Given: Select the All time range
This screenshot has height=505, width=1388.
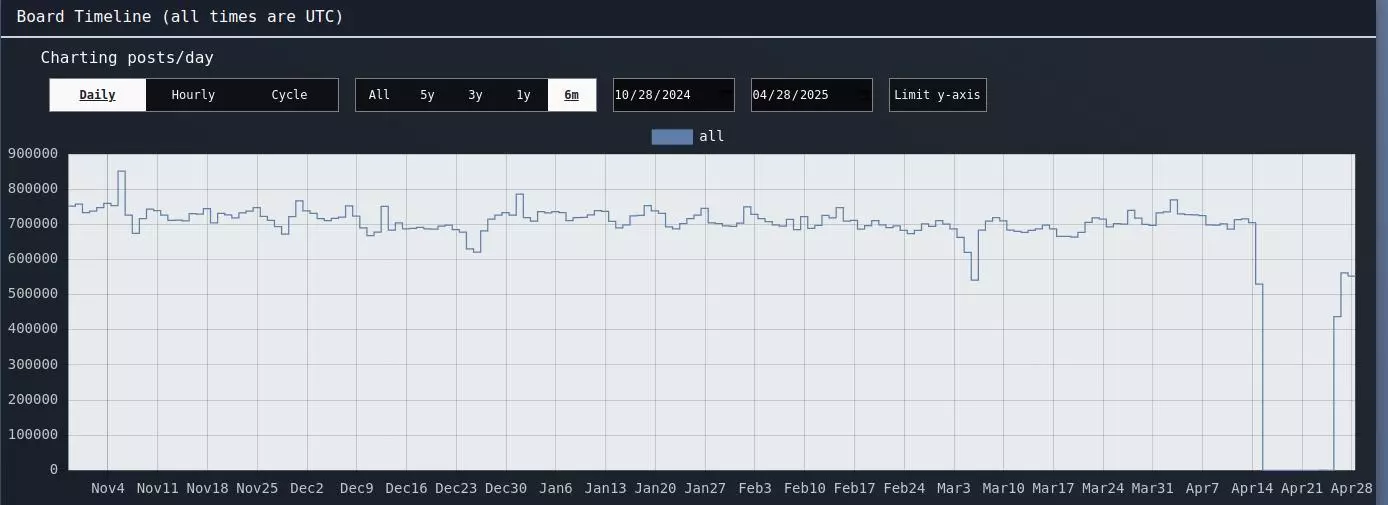Looking at the screenshot, I should tap(379, 95).
